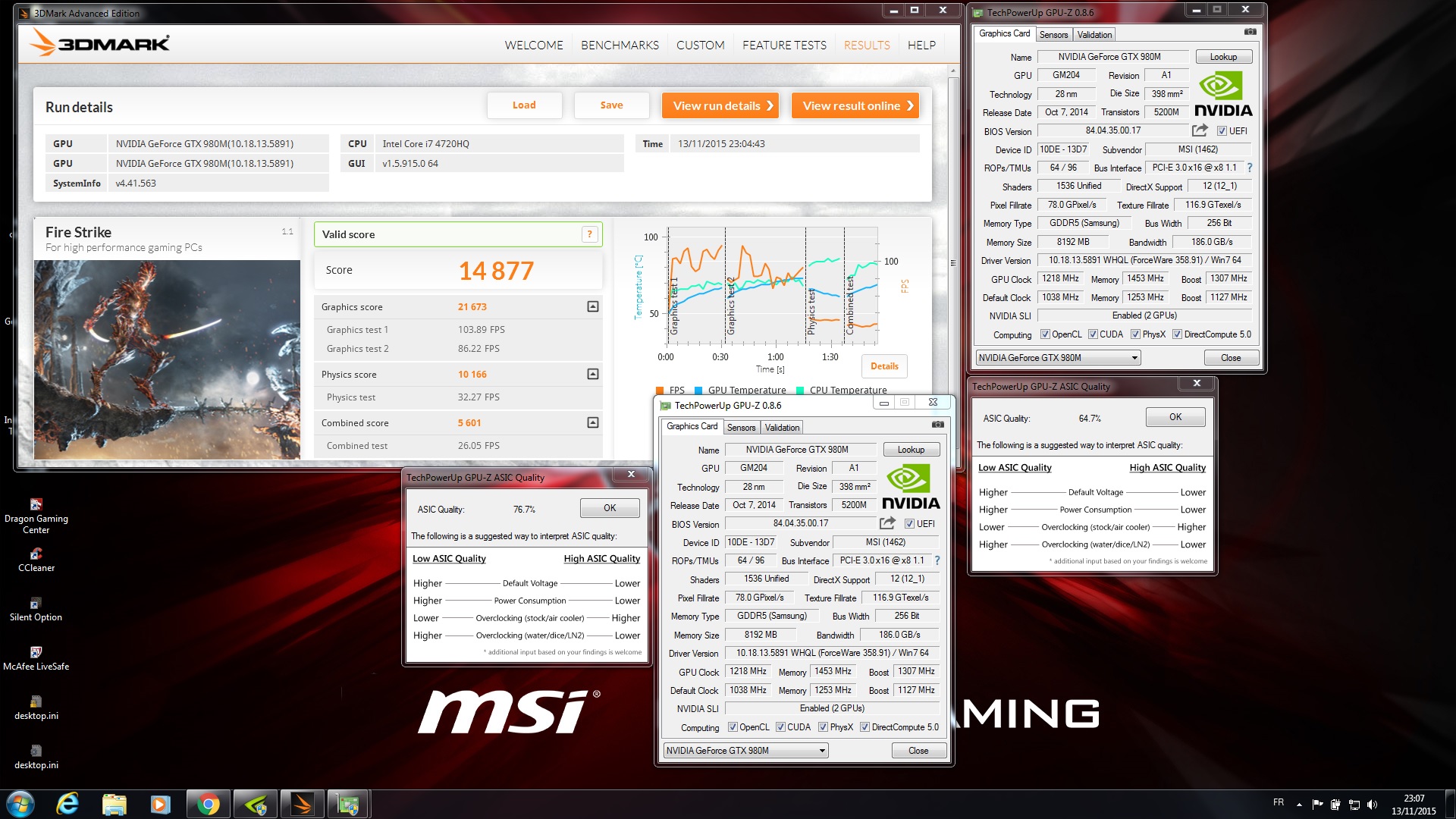Click Lookup button in top GPU-Z window
The height and width of the screenshot is (819, 1456).
1223,57
